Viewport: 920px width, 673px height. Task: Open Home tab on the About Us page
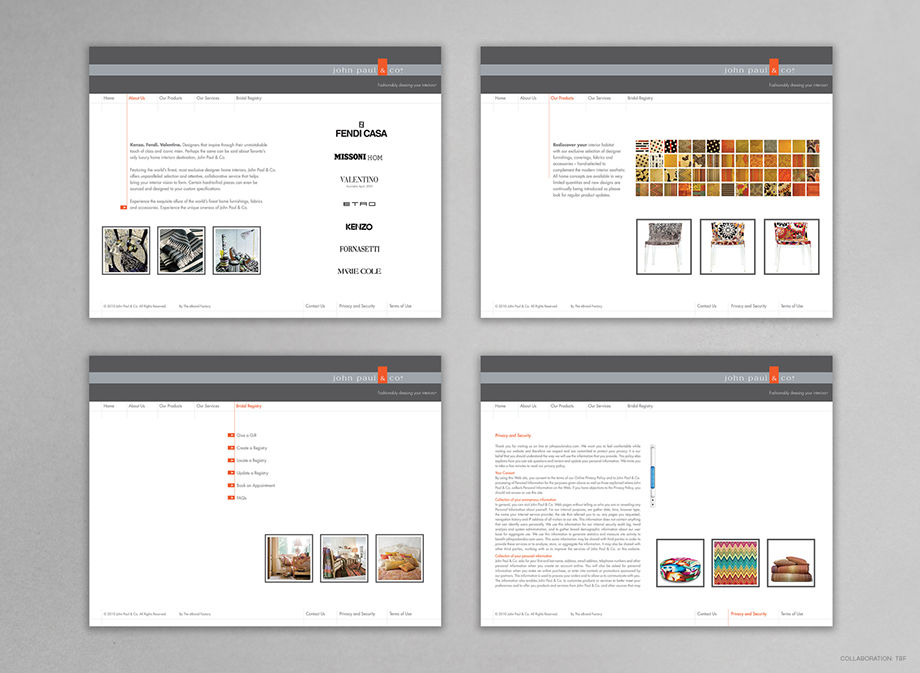109,98
